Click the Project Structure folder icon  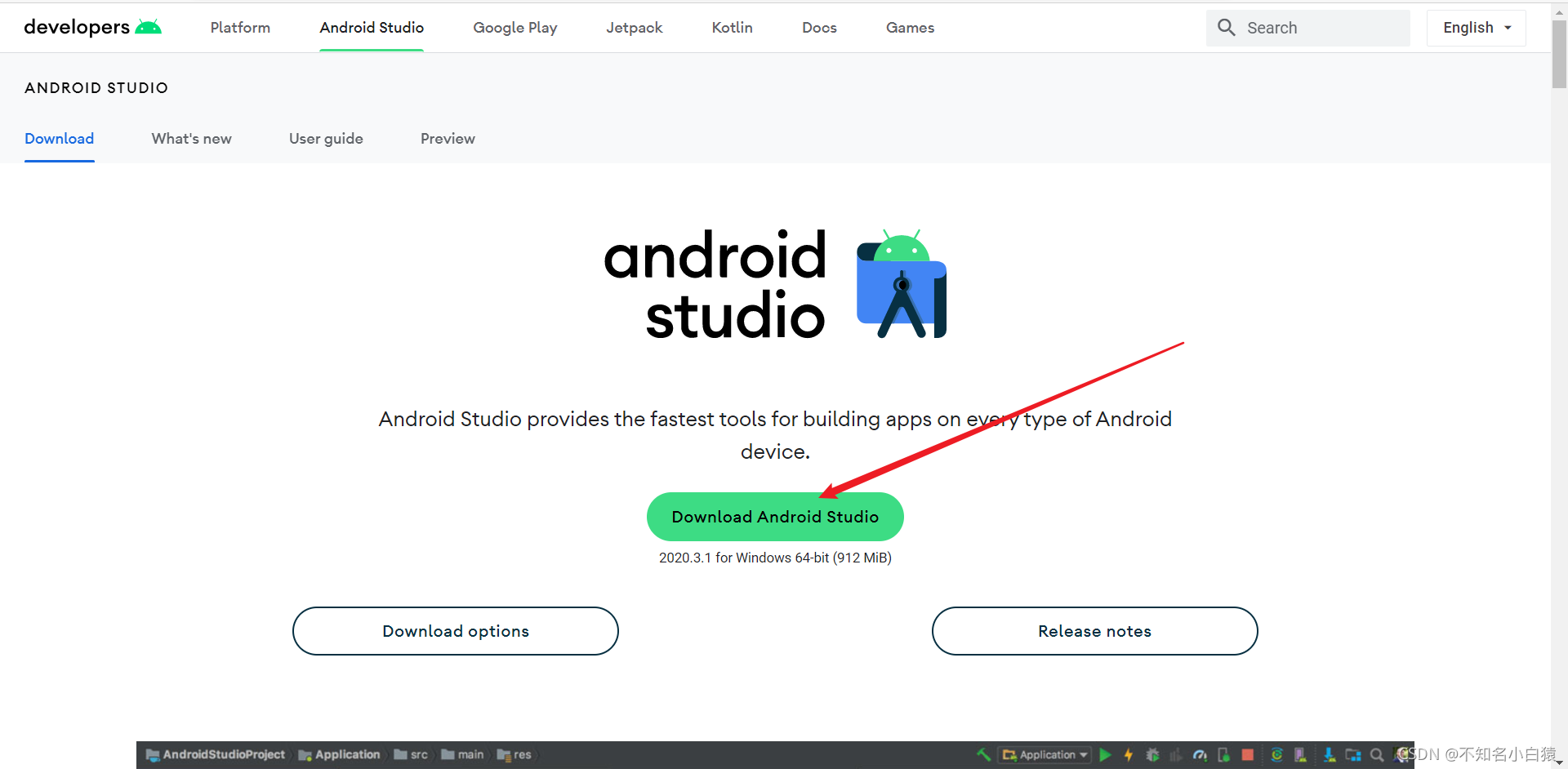coord(1353,755)
